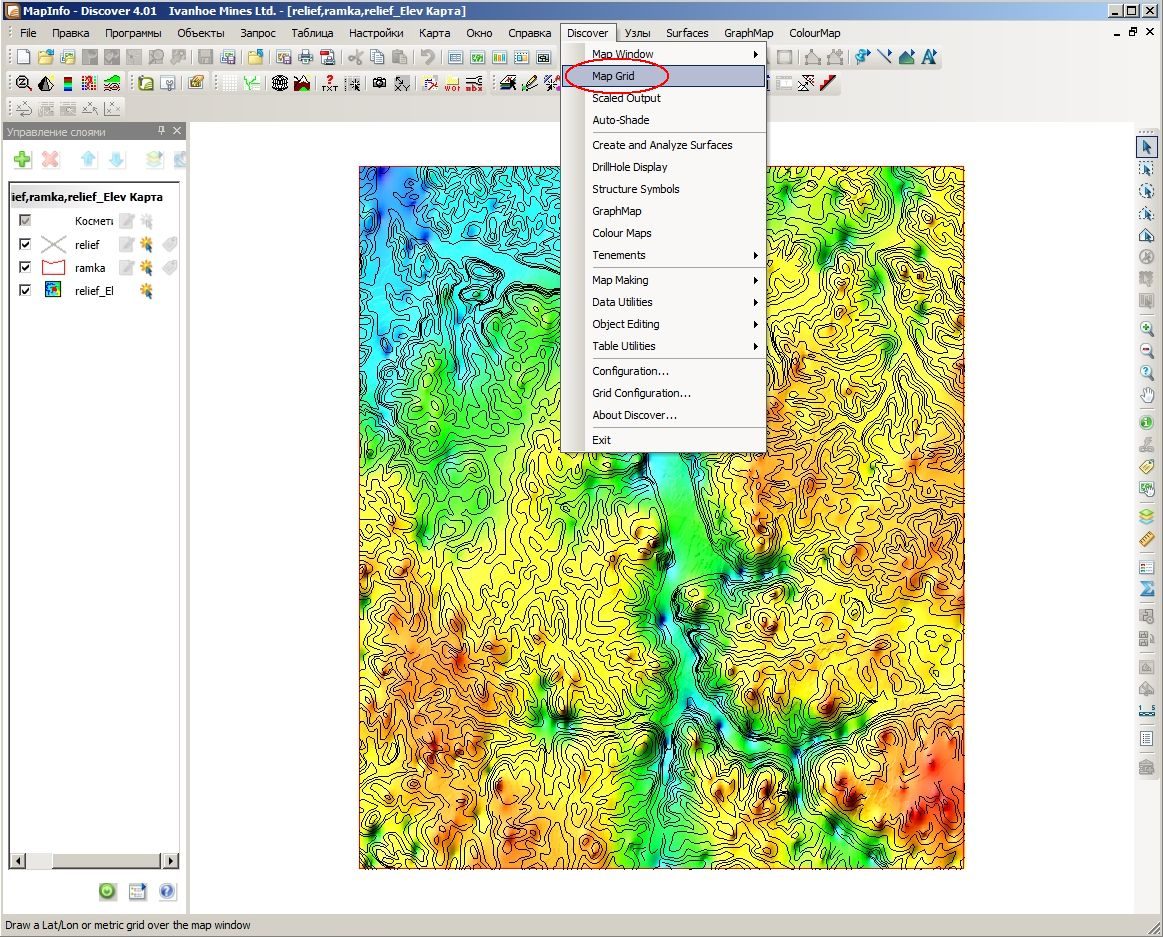Click the camera snapshot toolbar icon

click(379, 83)
